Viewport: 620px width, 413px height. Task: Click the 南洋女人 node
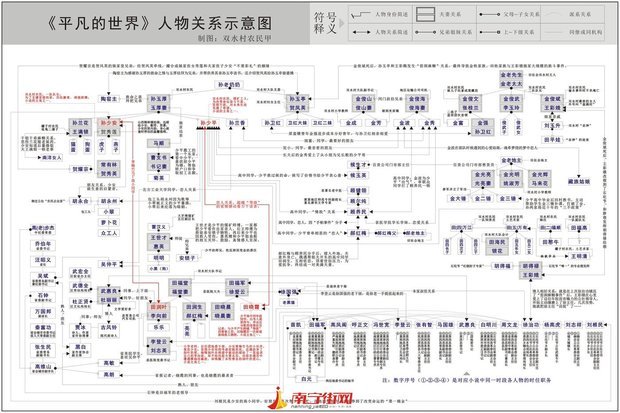pyautogui.click(x=51, y=157)
